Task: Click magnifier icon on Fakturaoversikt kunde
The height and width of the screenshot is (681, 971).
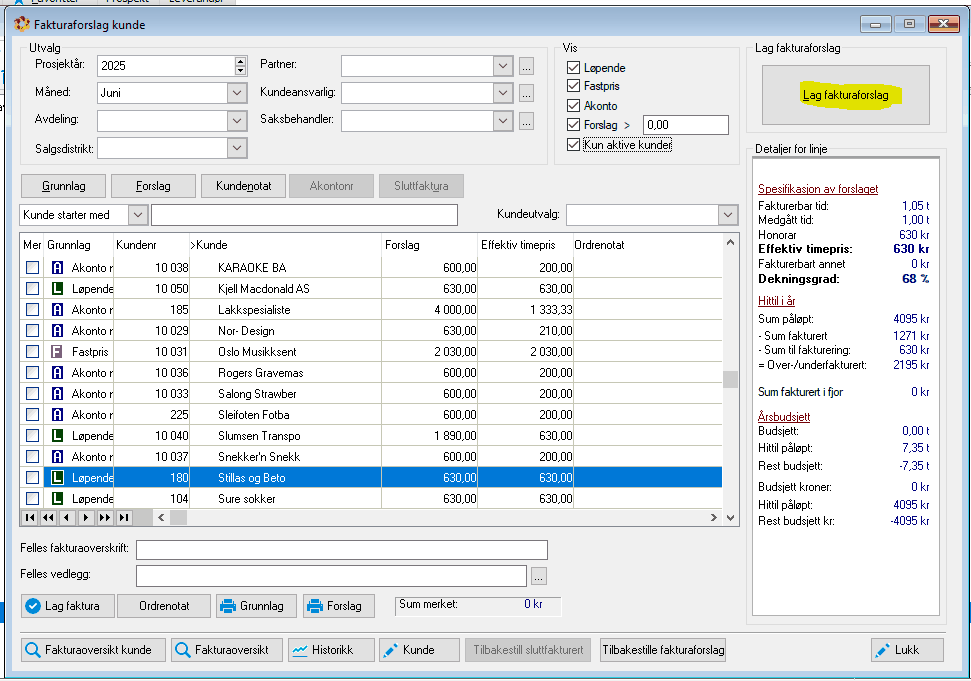Action: coord(32,650)
